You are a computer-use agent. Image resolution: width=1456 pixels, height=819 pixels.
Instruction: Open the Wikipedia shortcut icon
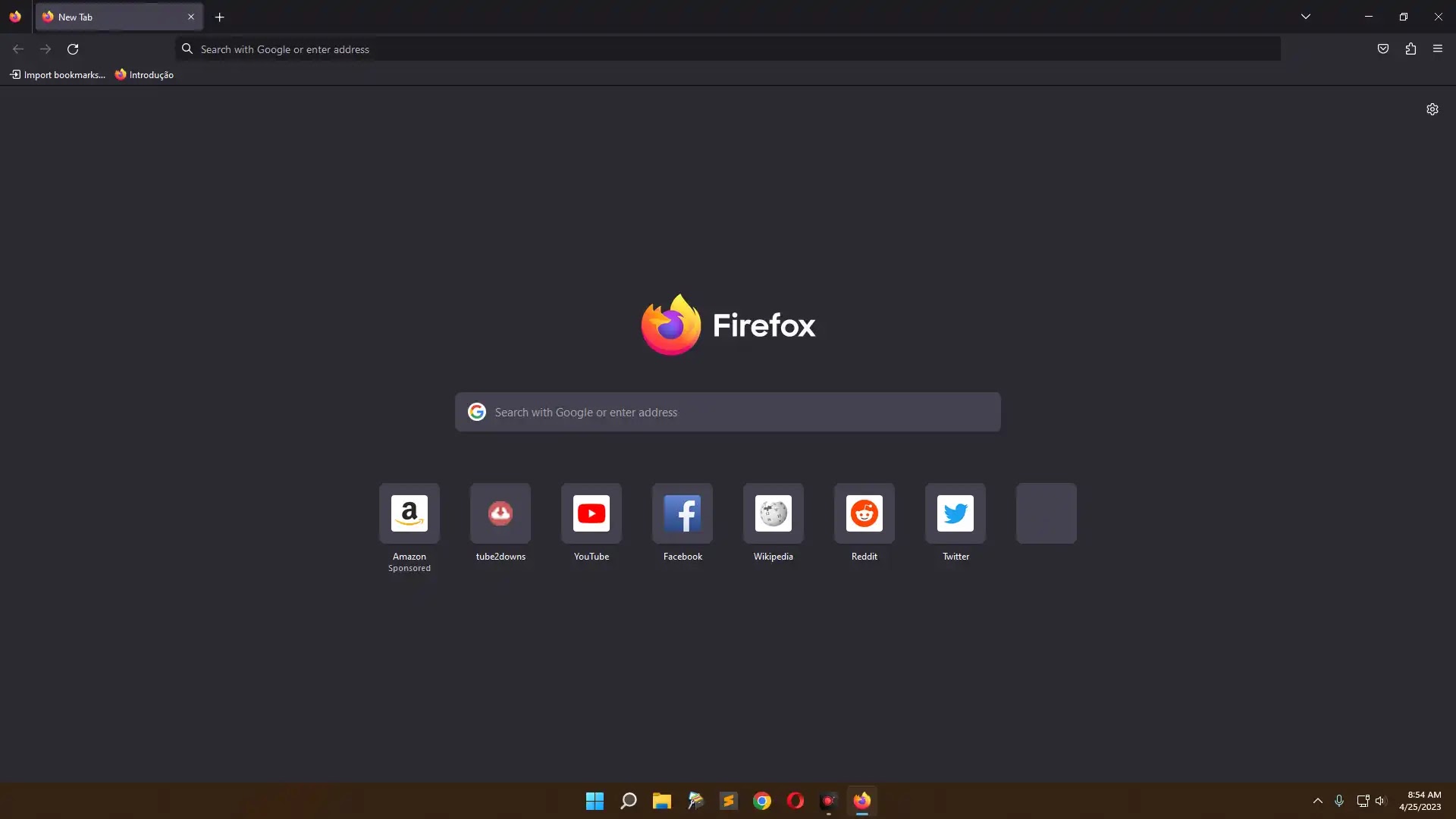773,513
